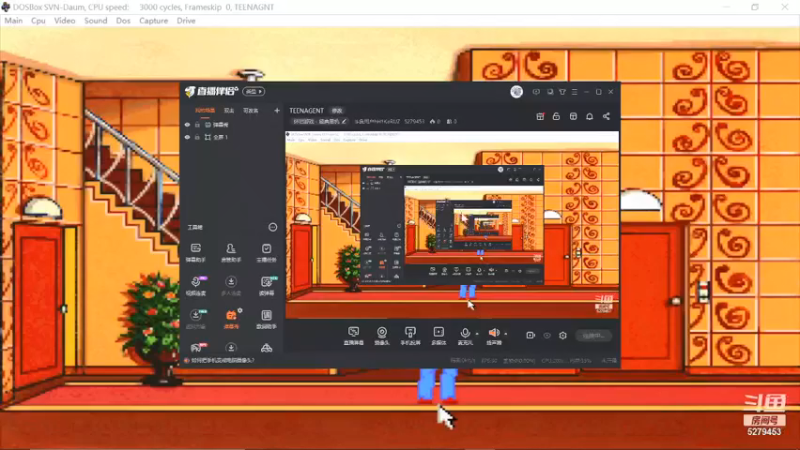Open the toolbox tool with pink badge
This screenshot has height=450, width=800.
196,348
